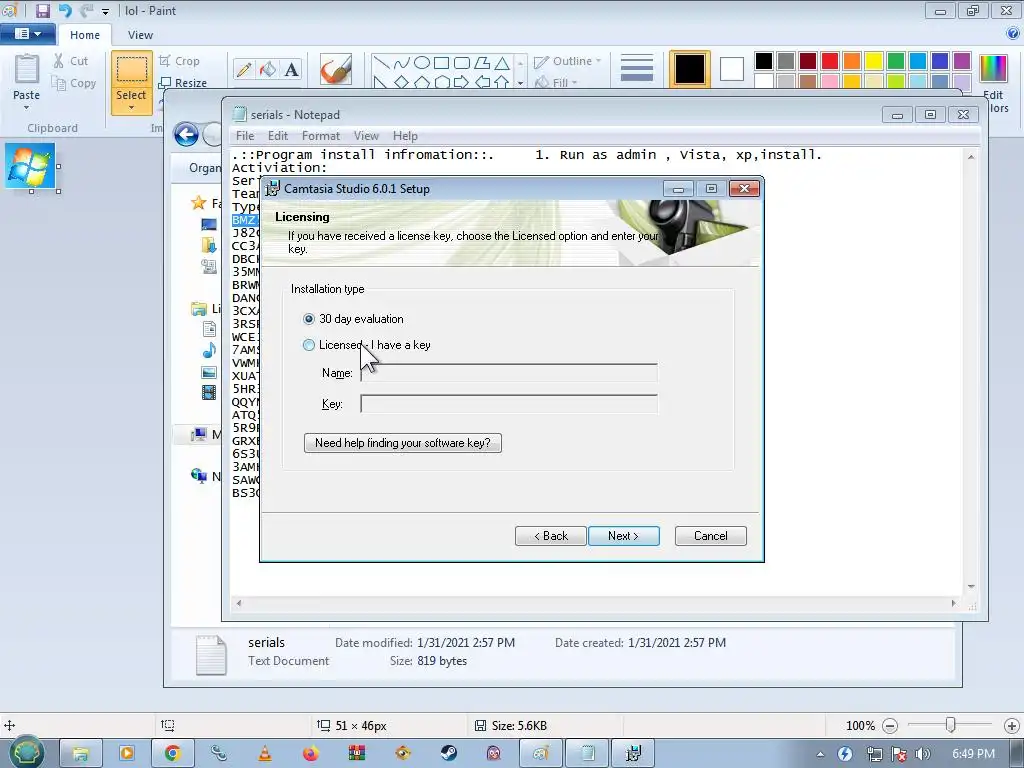Click the Zoom in plus button
Viewport: 1024px width, 768px height.
point(1012,726)
